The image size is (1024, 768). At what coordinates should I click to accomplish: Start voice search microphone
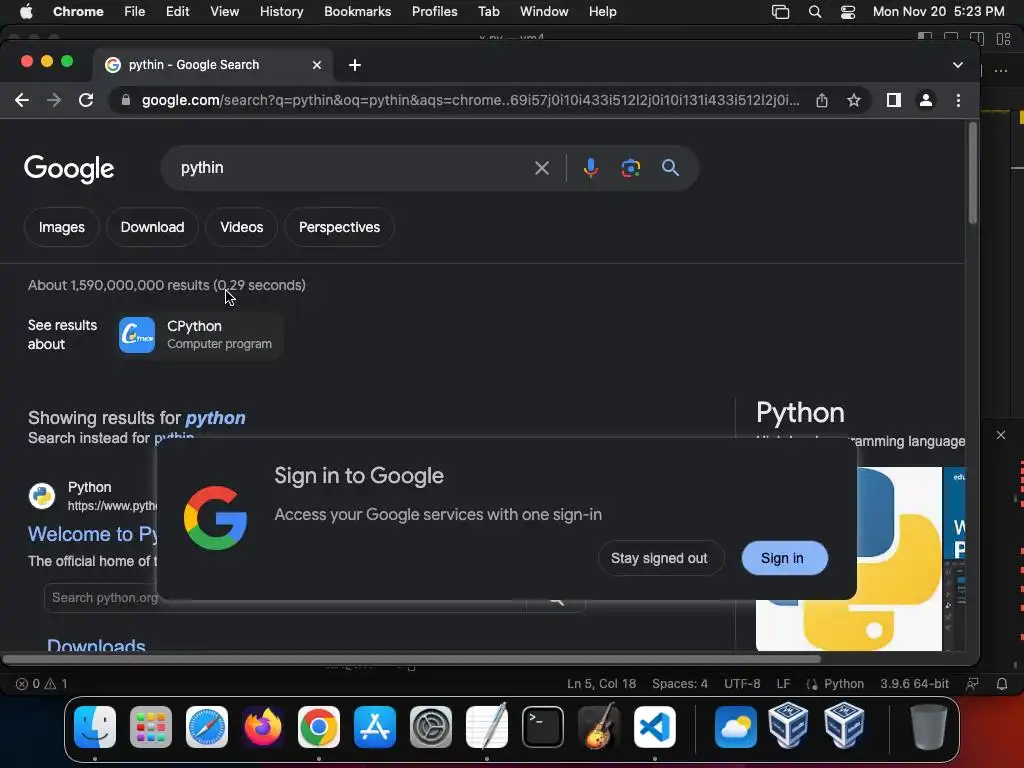point(590,168)
